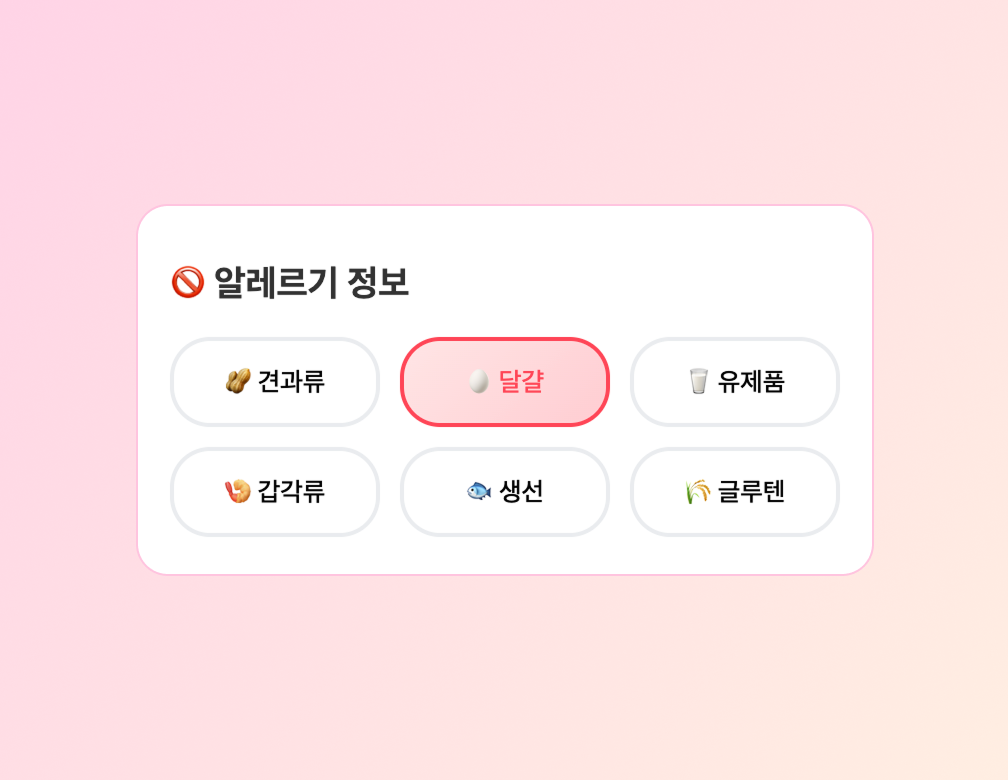Click the shrimp icon on the 갑각류 chip
Image resolution: width=1008 pixels, height=780 pixels.
click(x=238, y=492)
